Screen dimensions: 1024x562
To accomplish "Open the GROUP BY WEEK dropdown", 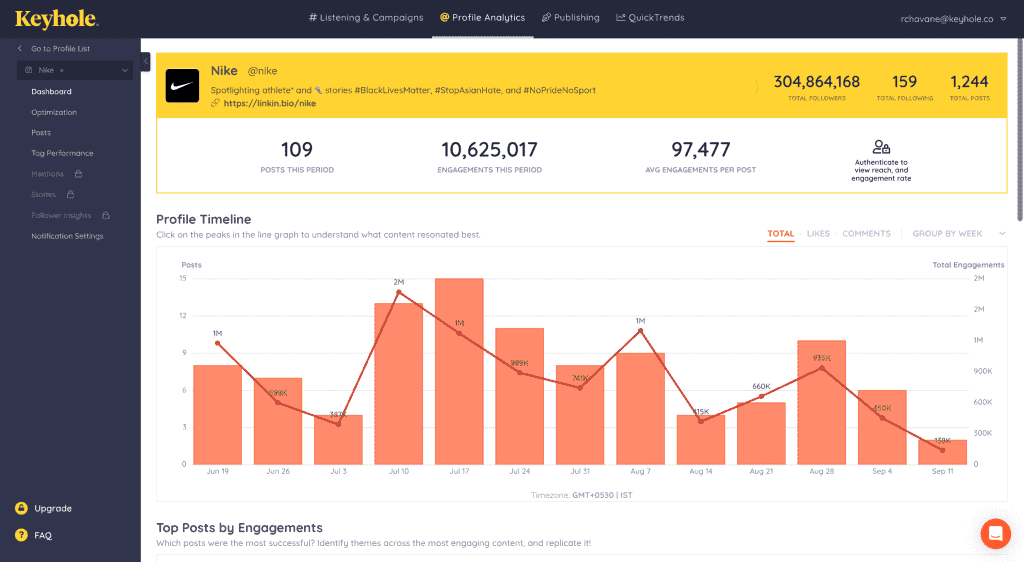I will tap(959, 234).
